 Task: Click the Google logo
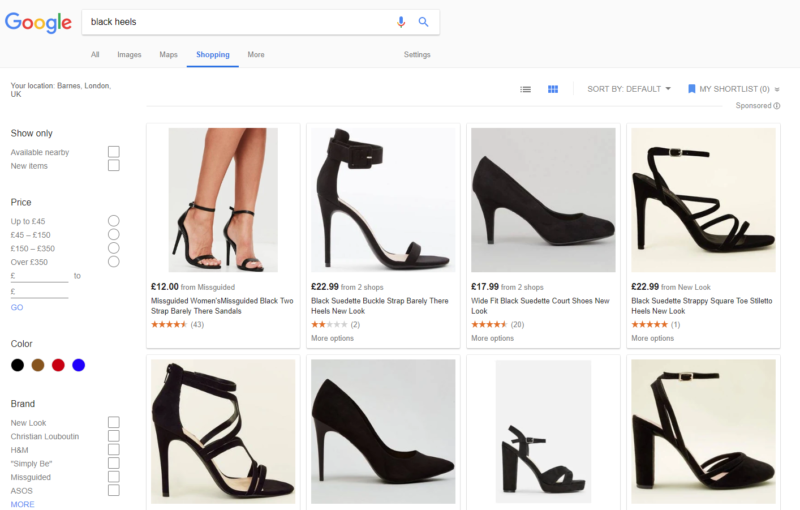tap(38, 22)
